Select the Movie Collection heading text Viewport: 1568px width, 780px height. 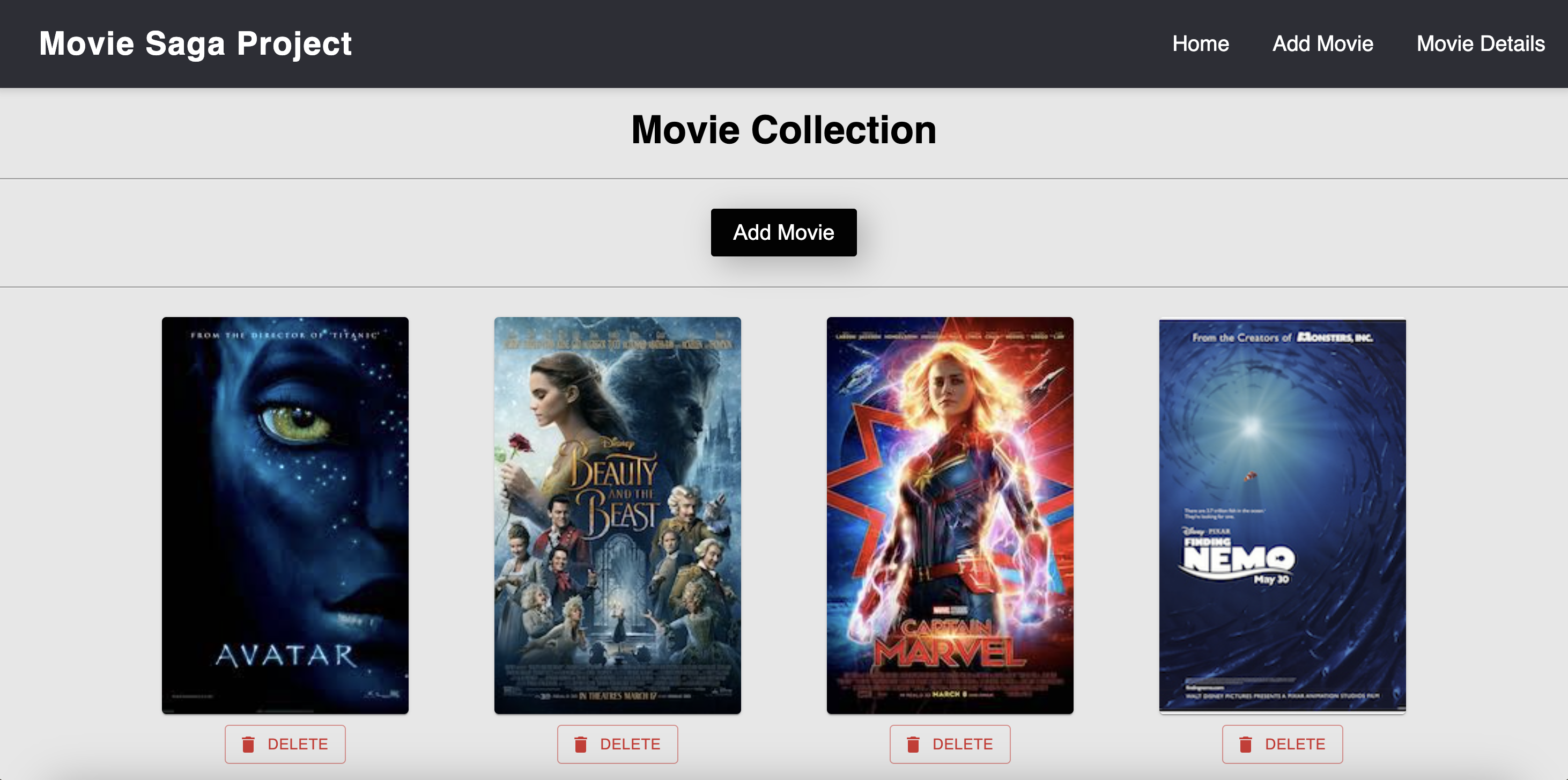coord(783,130)
